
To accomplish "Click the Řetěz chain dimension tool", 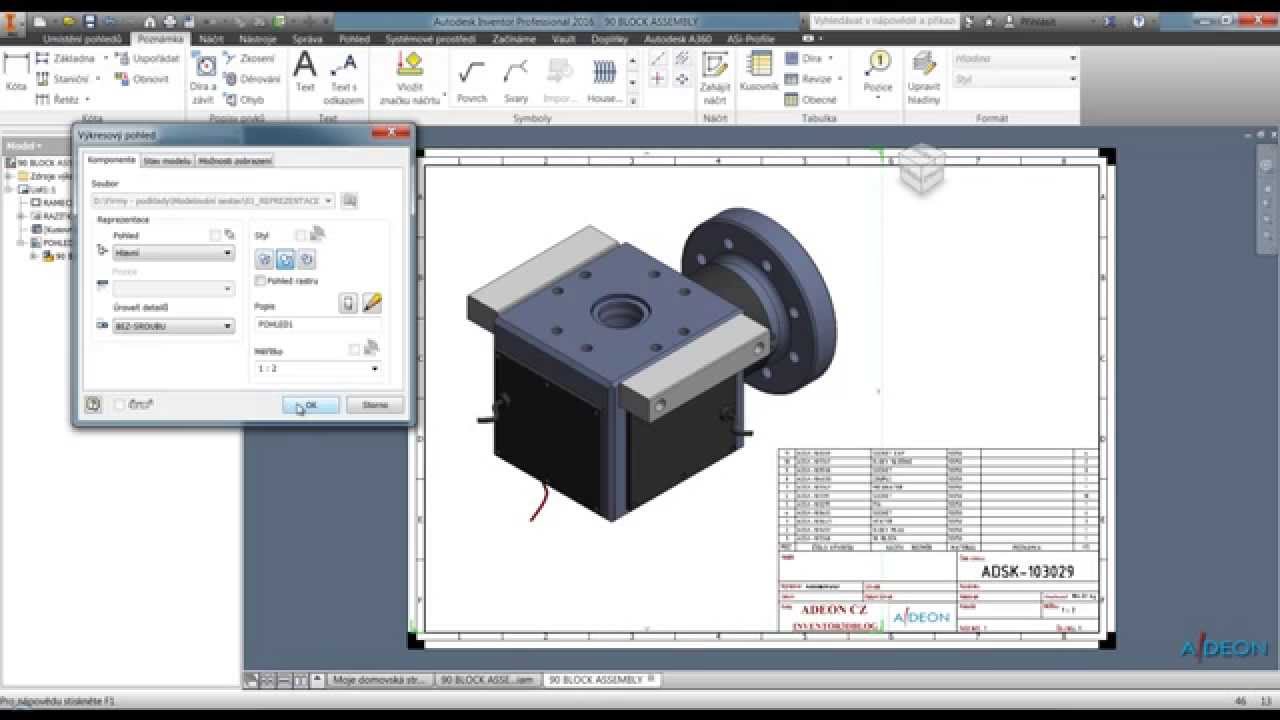I will 57,100.
